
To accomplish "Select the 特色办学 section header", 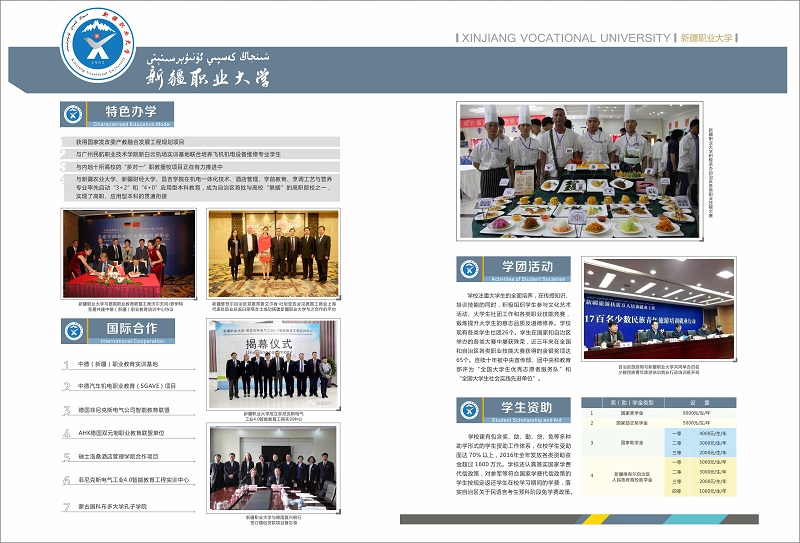I will click(x=132, y=113).
